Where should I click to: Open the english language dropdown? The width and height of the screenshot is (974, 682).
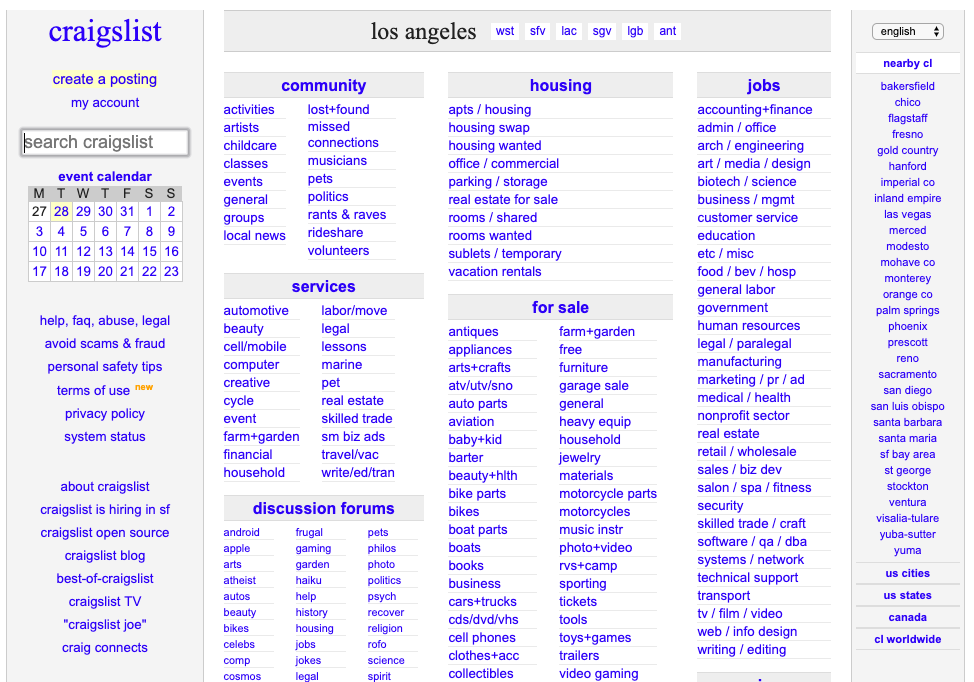pyautogui.click(x=908, y=31)
